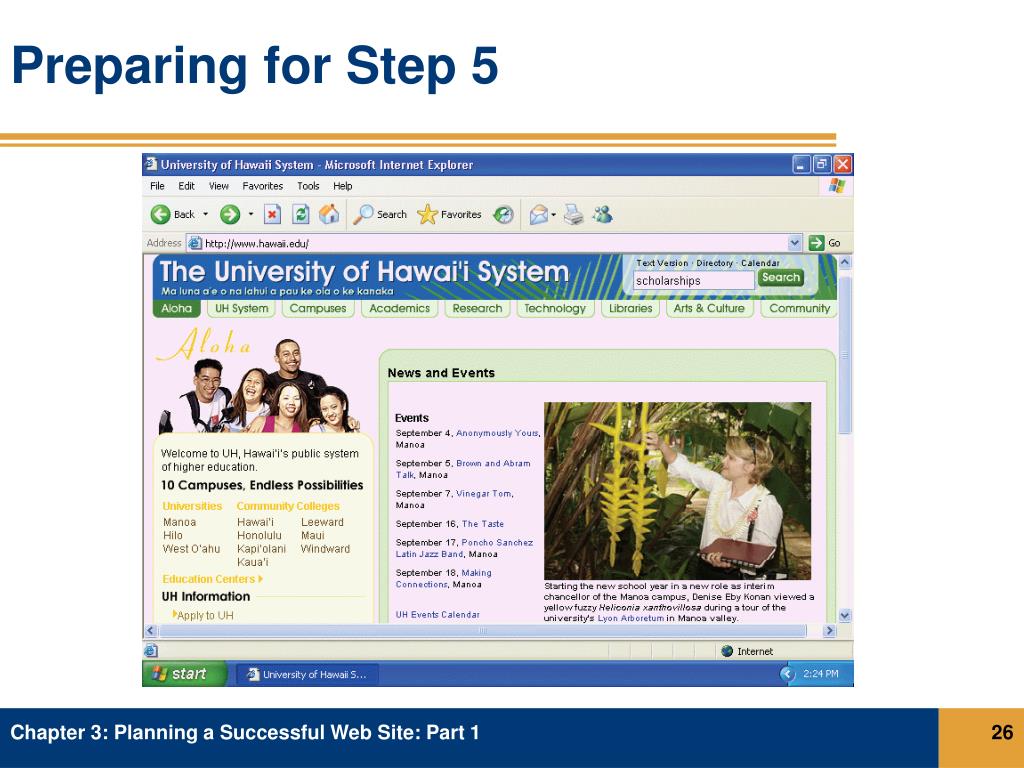
Task: Select the UH System navigation tab
Action: [x=242, y=308]
